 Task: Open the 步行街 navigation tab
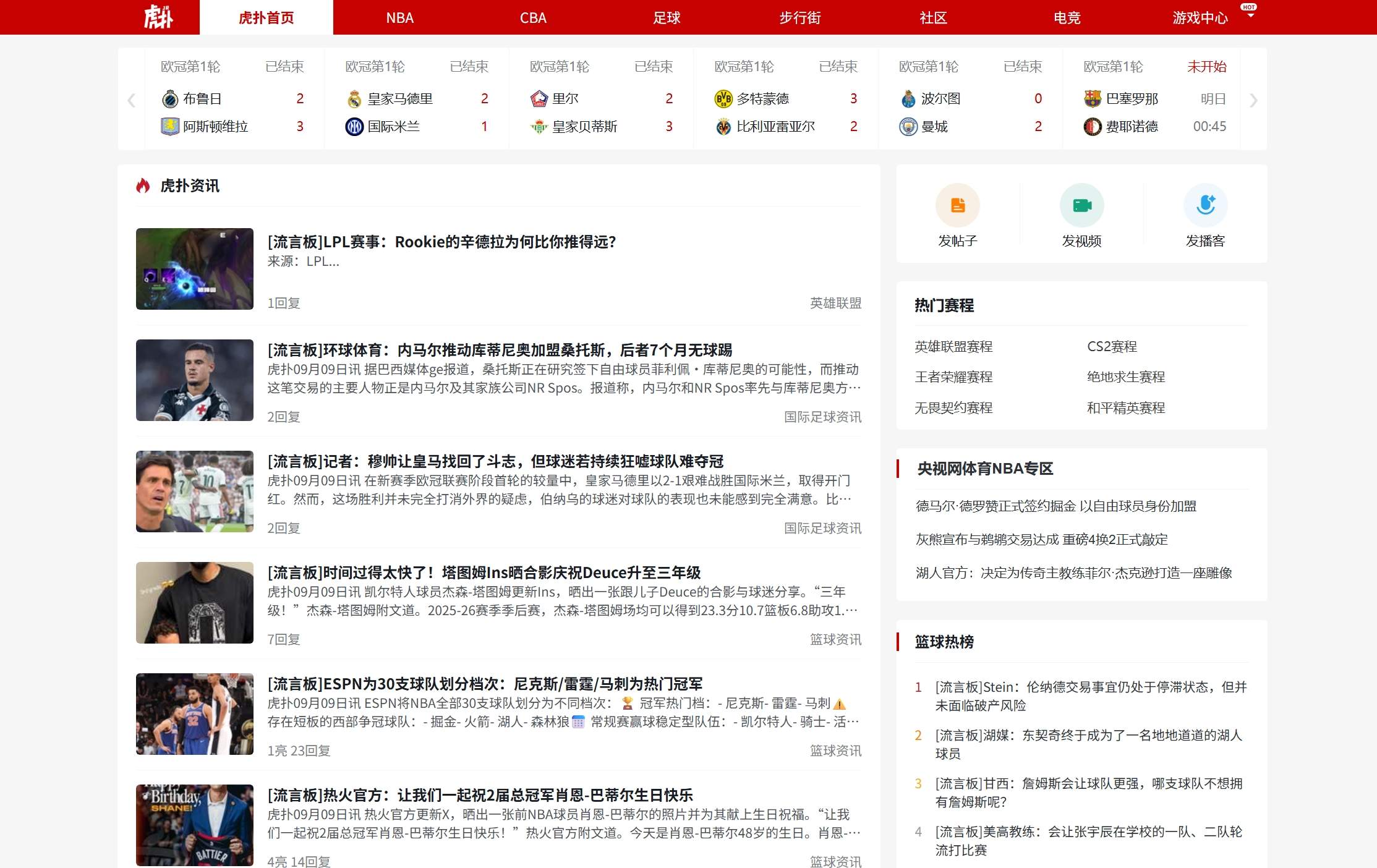(800, 17)
